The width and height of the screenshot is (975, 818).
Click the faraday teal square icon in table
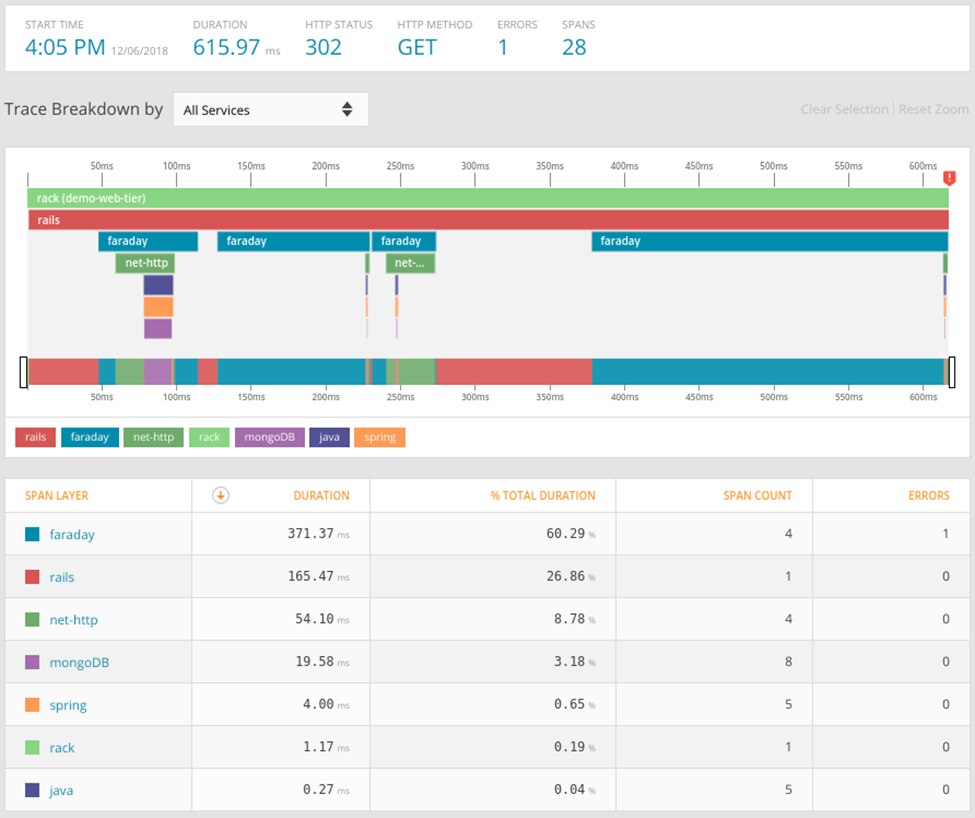(32, 535)
